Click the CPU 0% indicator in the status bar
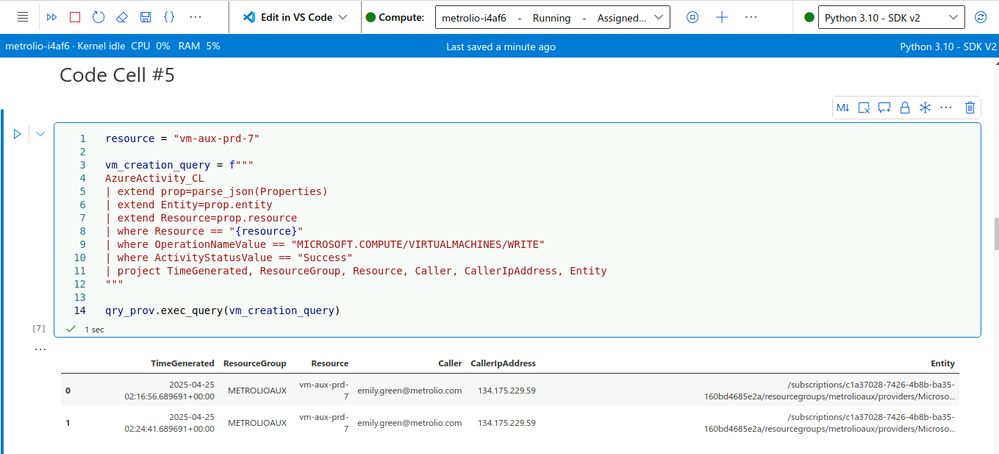The height and width of the screenshot is (454, 999). [150, 46]
